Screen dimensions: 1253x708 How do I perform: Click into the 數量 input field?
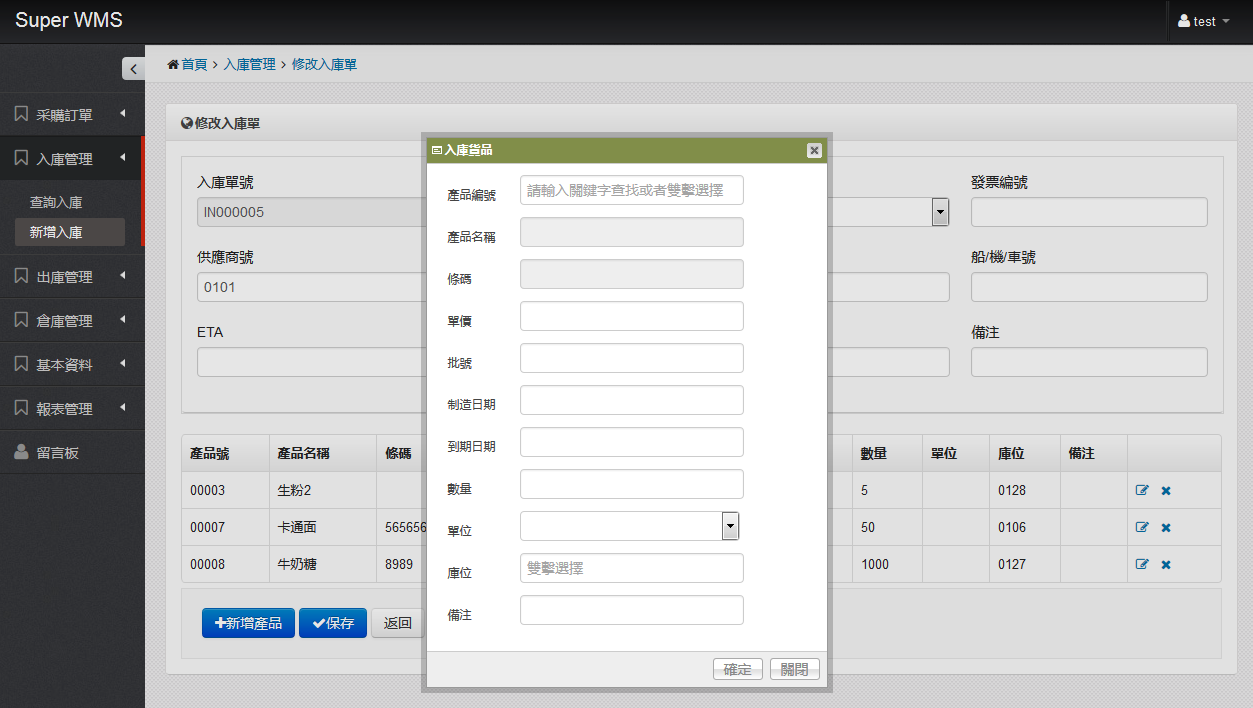point(632,484)
